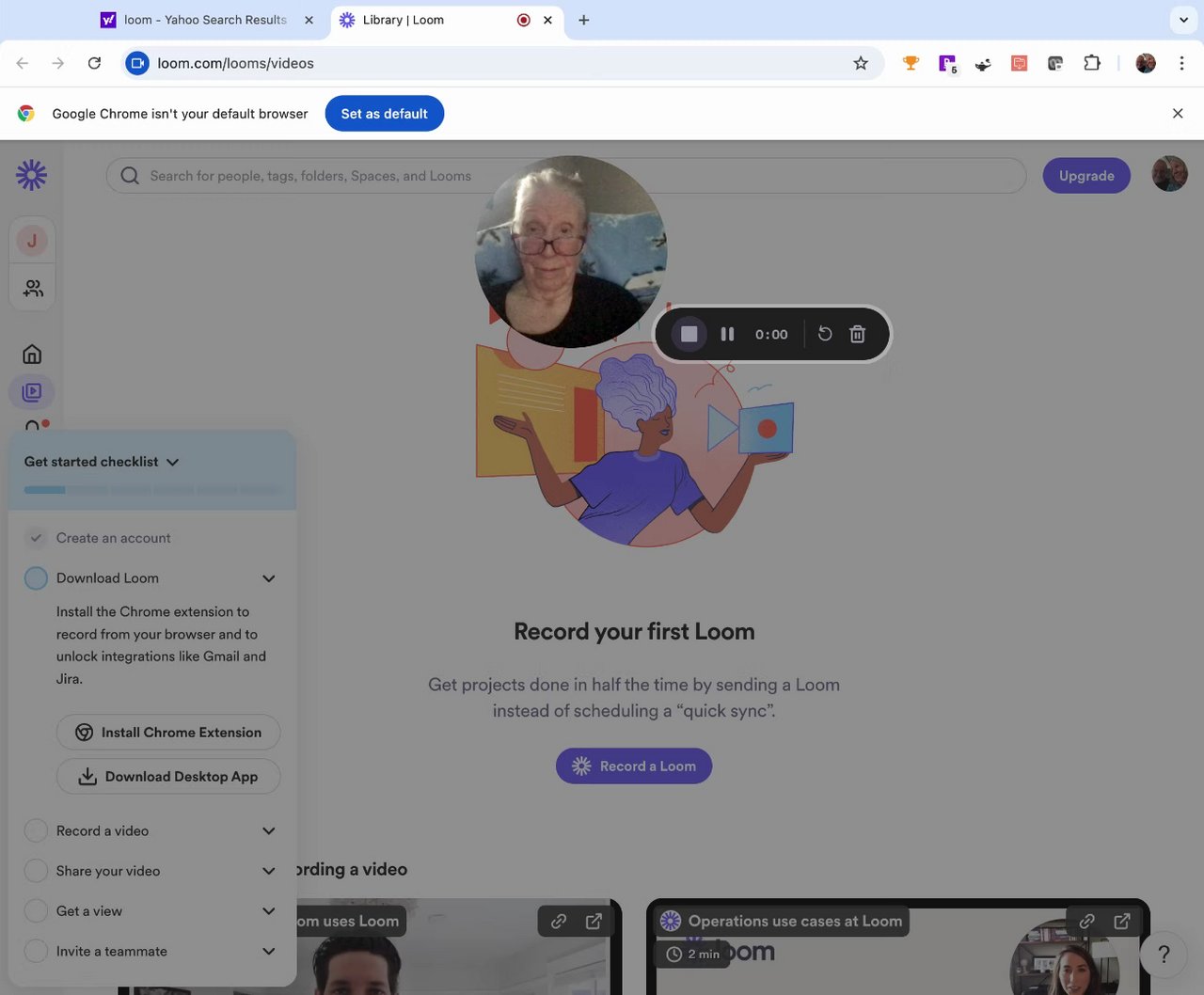Go back in browser history
The height and width of the screenshot is (995, 1204).
click(x=23, y=63)
